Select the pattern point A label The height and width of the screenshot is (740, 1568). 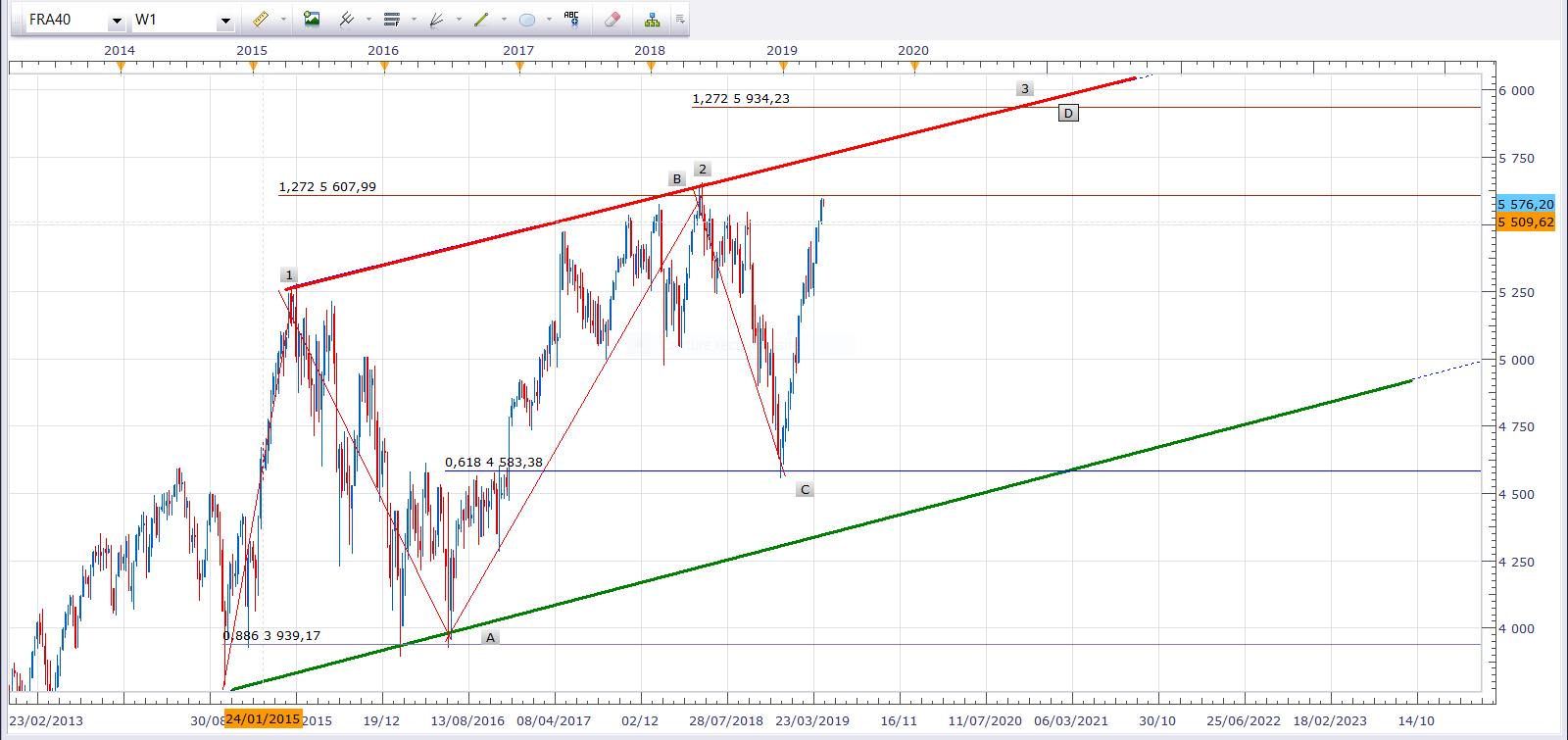491,638
